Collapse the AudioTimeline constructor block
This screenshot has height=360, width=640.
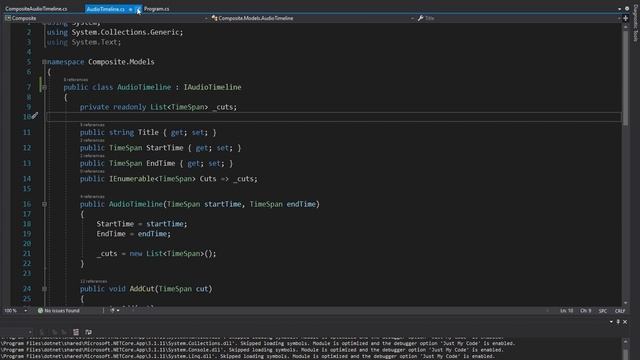[44, 204]
